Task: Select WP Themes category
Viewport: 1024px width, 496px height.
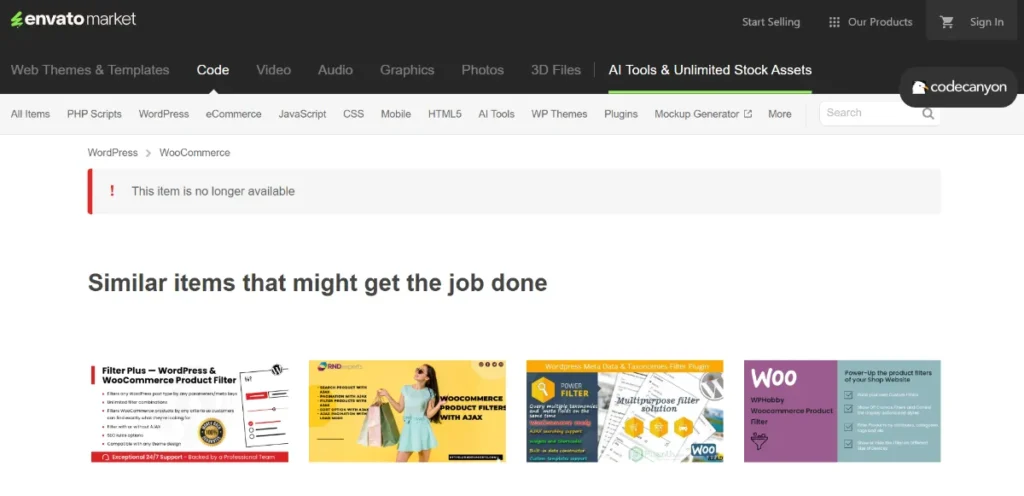Action: 559,114
